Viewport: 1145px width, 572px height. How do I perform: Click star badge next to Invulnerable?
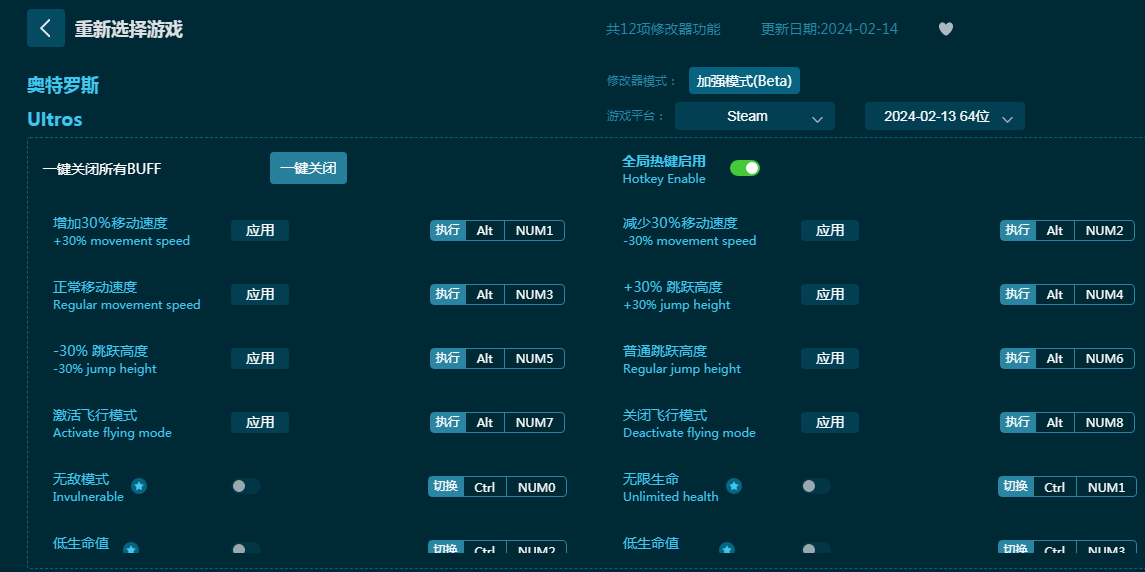(139, 486)
